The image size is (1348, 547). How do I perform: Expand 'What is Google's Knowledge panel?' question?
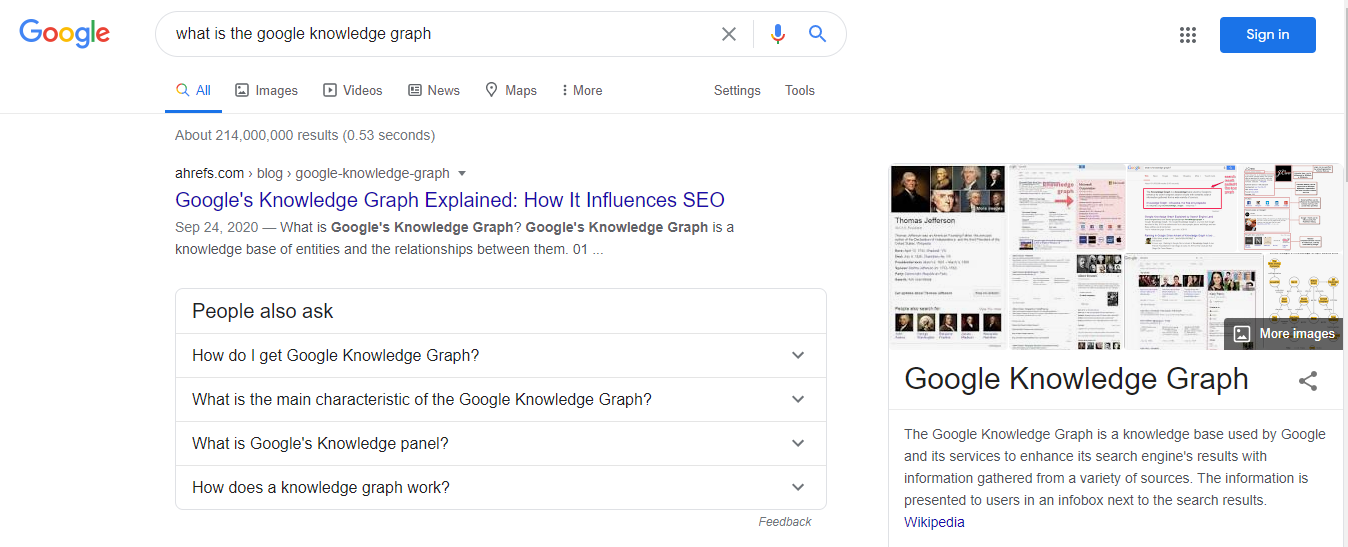click(x=500, y=443)
